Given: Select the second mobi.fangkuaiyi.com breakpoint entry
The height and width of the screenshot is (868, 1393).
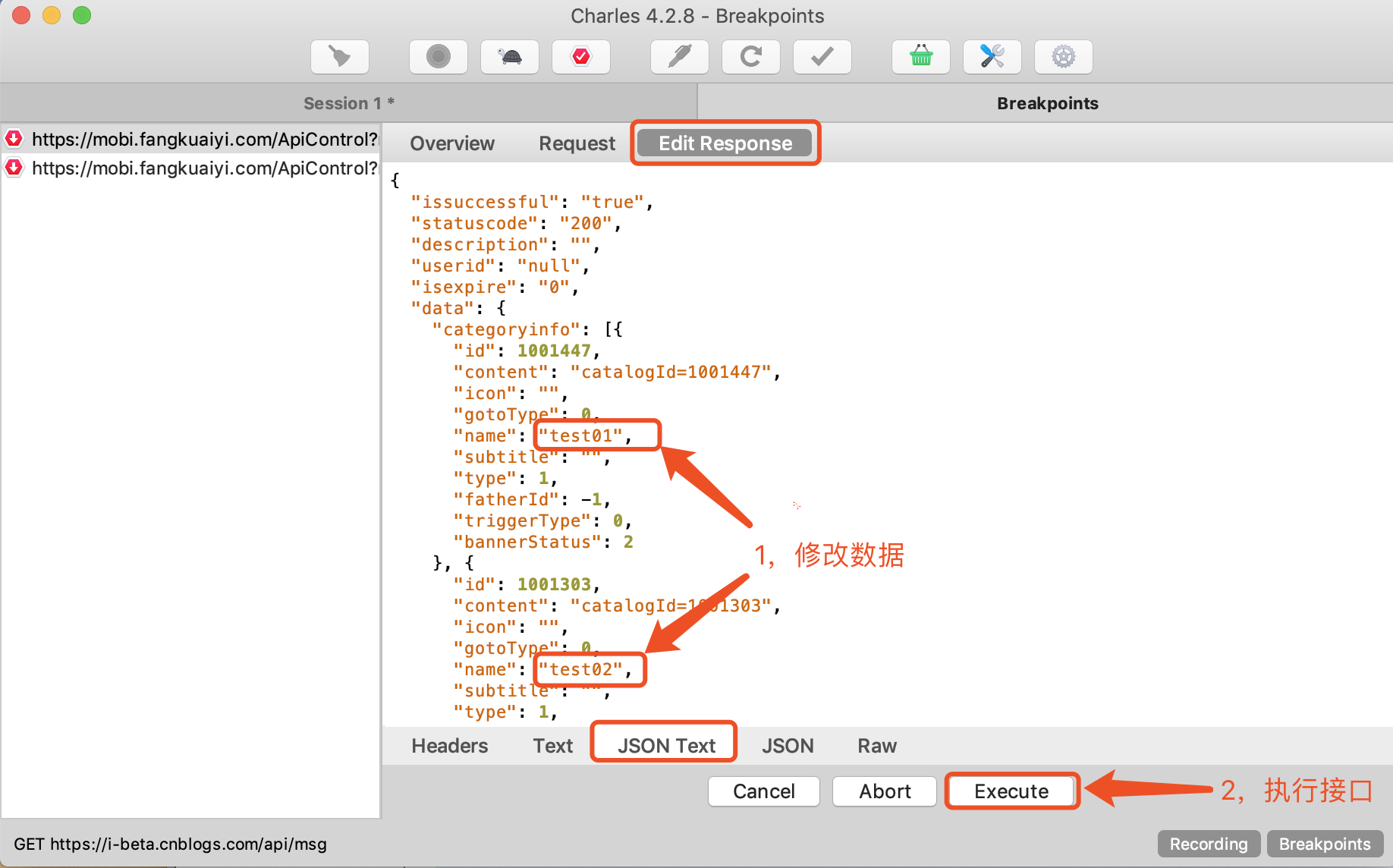Looking at the screenshot, I should pyautogui.click(x=190, y=168).
